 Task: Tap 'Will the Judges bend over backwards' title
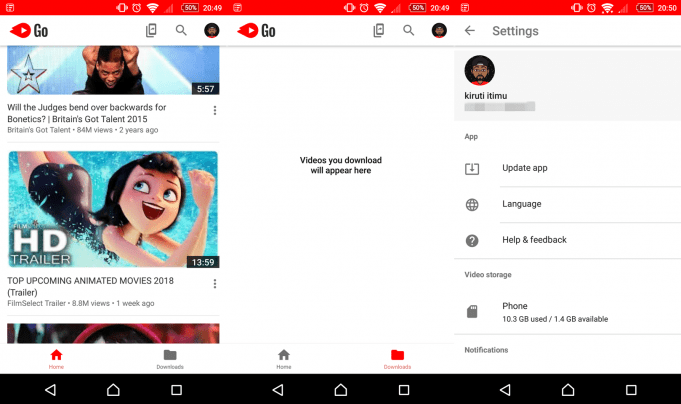(x=87, y=113)
